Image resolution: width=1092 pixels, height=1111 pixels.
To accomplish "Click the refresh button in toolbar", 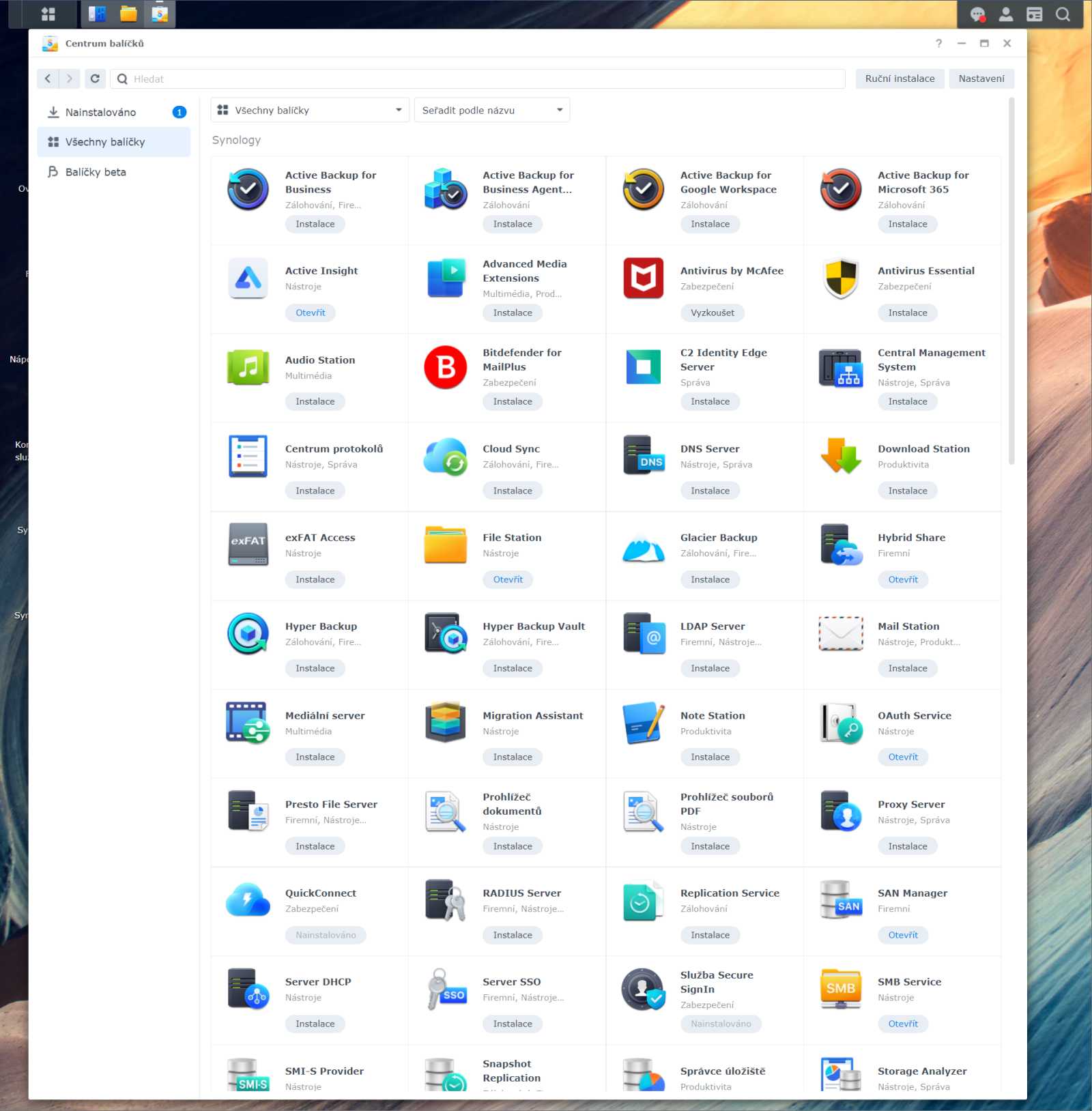I will pyautogui.click(x=95, y=78).
